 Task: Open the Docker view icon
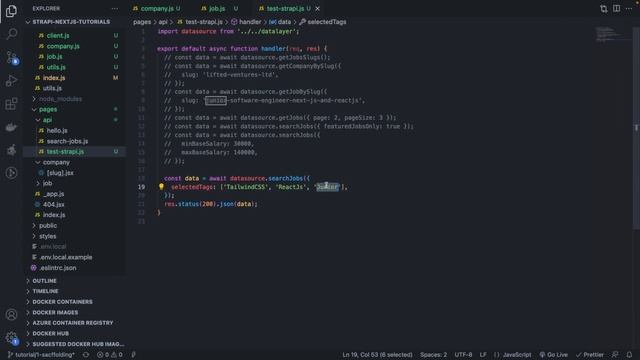click(x=11, y=127)
